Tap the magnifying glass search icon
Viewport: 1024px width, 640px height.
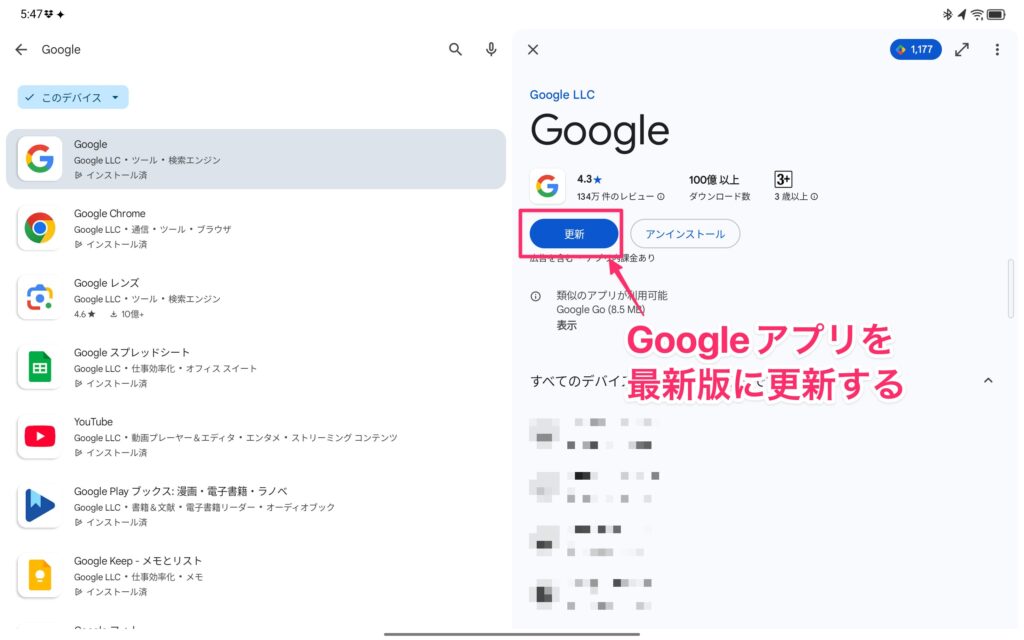(455, 50)
